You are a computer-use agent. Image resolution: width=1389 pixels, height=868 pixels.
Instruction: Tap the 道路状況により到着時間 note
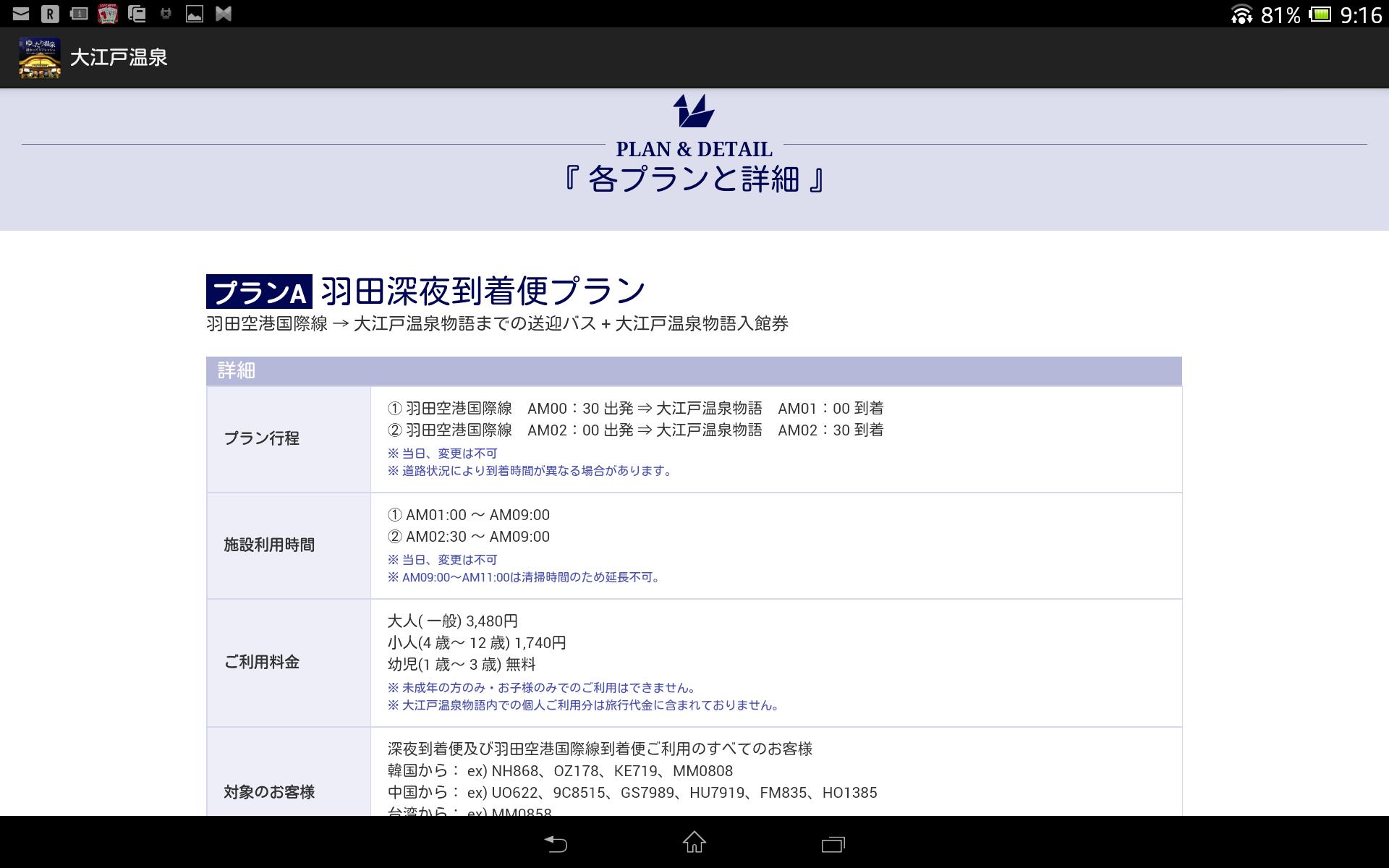(532, 471)
